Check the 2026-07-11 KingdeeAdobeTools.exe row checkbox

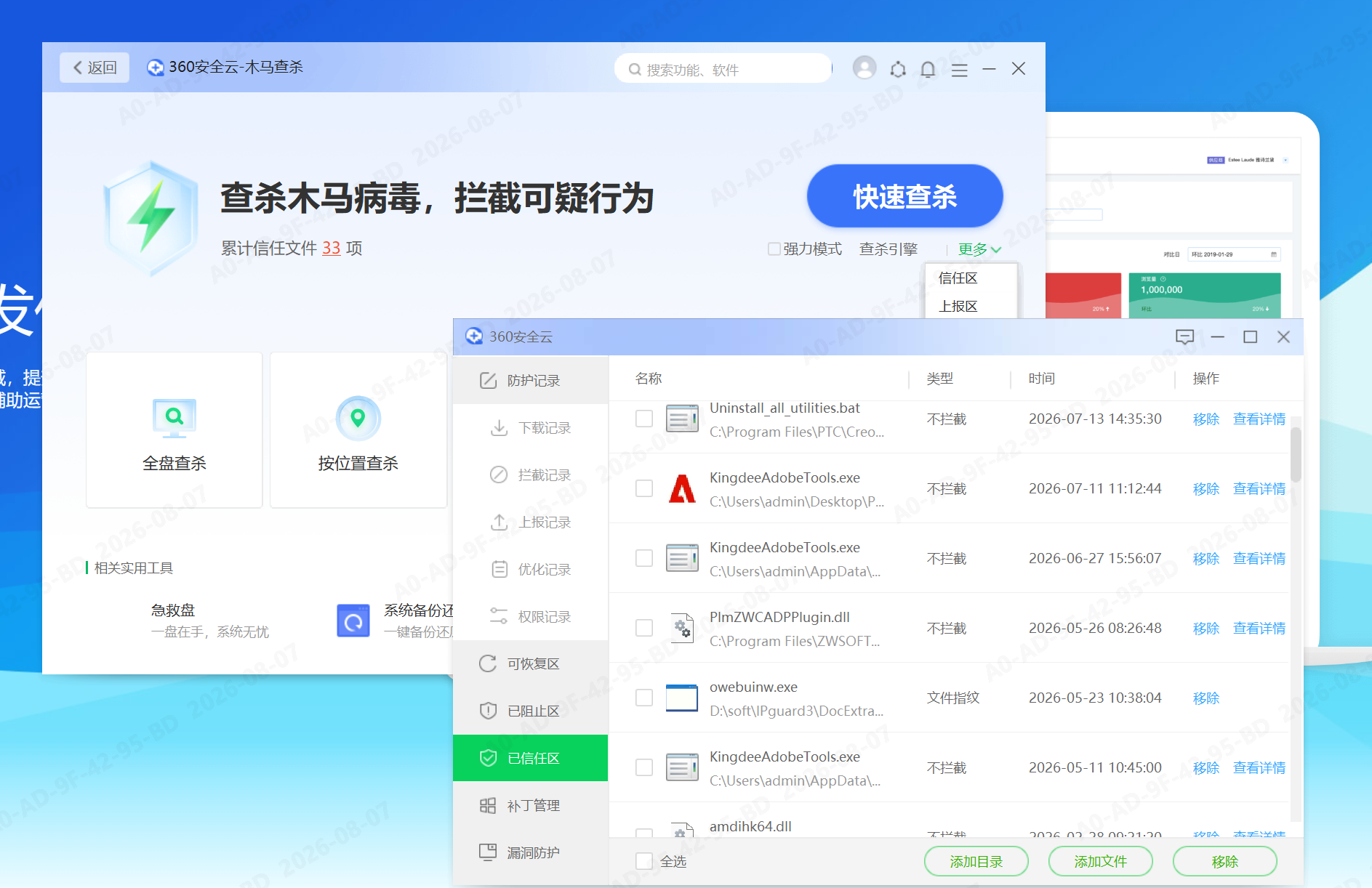pyautogui.click(x=644, y=488)
